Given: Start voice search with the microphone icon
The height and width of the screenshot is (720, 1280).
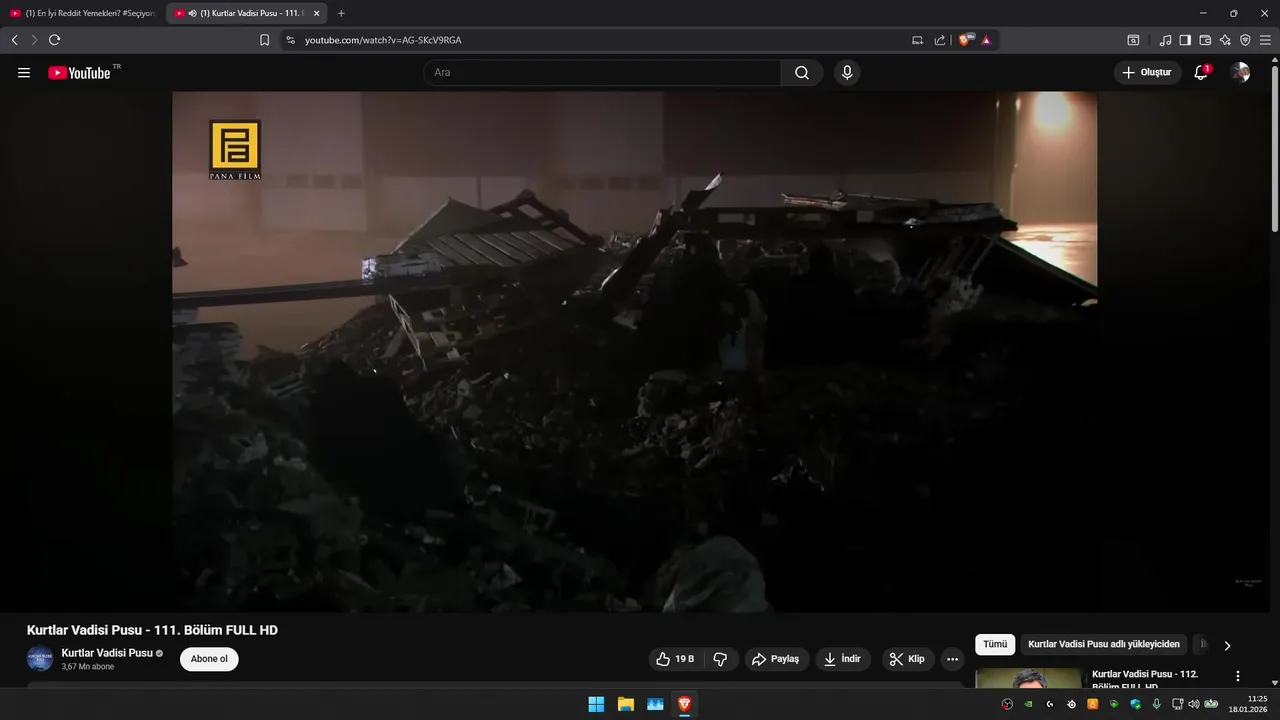Looking at the screenshot, I should 847,73.
